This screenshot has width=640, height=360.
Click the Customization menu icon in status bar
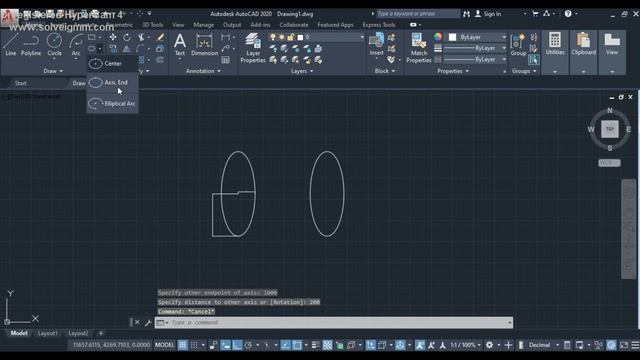pyautogui.click(x=636, y=345)
